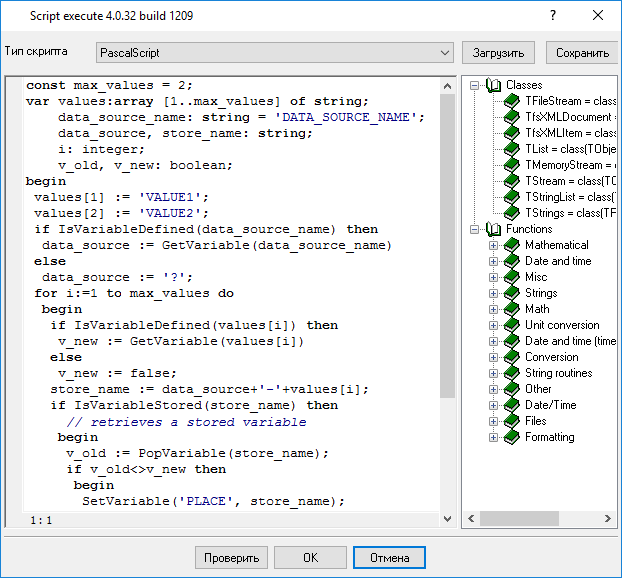The height and width of the screenshot is (578, 622).
Task: Click the TMemoryStream class book icon
Action: 511,165
